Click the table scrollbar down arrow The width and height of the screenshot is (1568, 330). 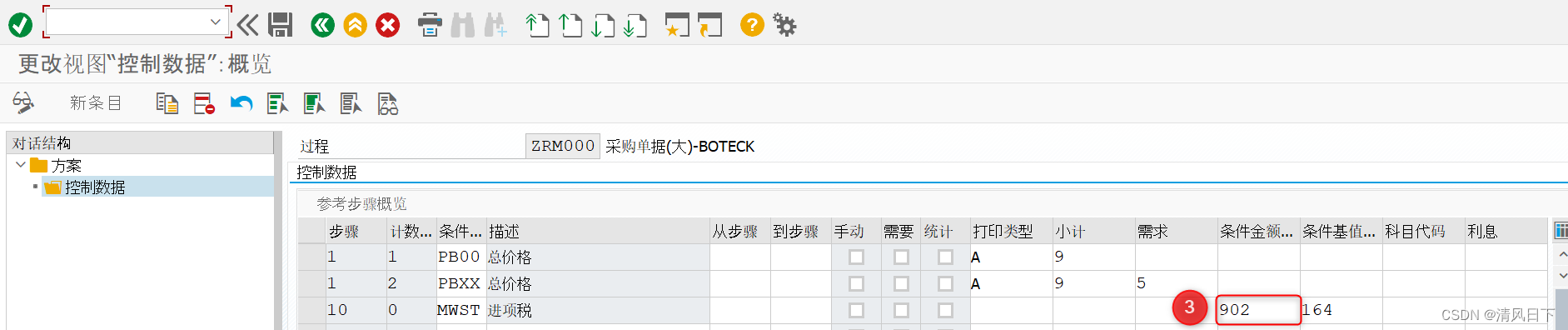click(1561, 275)
